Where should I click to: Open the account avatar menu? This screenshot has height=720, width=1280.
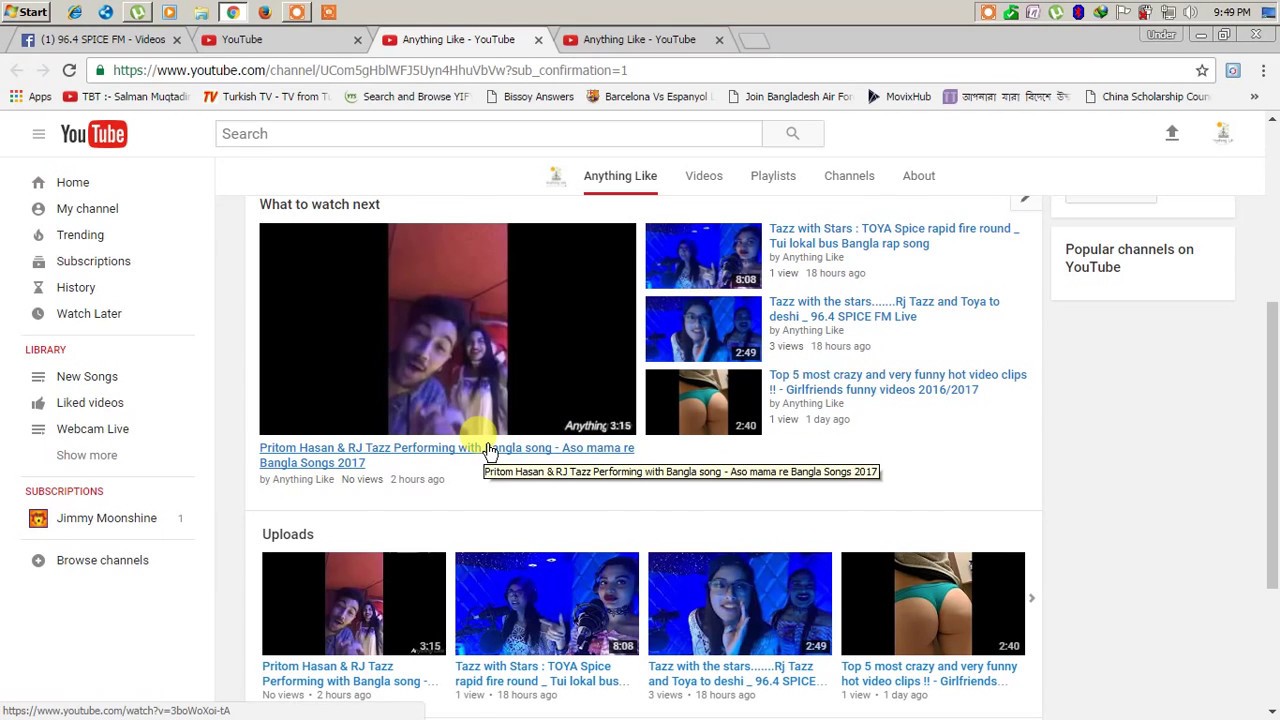click(1222, 133)
